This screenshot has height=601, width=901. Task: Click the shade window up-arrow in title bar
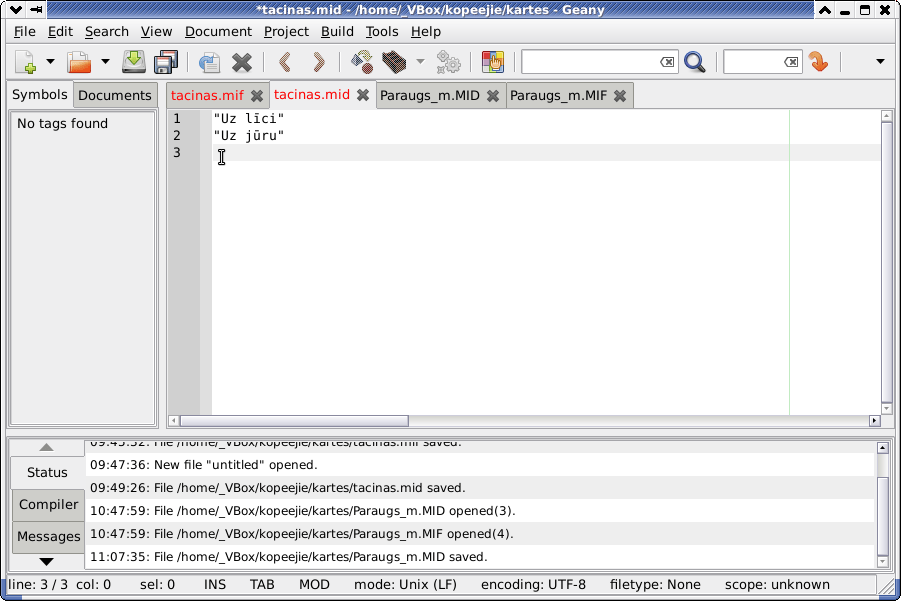(x=825, y=10)
